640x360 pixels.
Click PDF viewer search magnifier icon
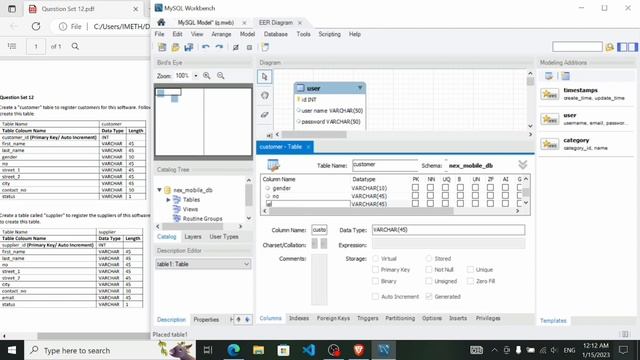point(75,46)
